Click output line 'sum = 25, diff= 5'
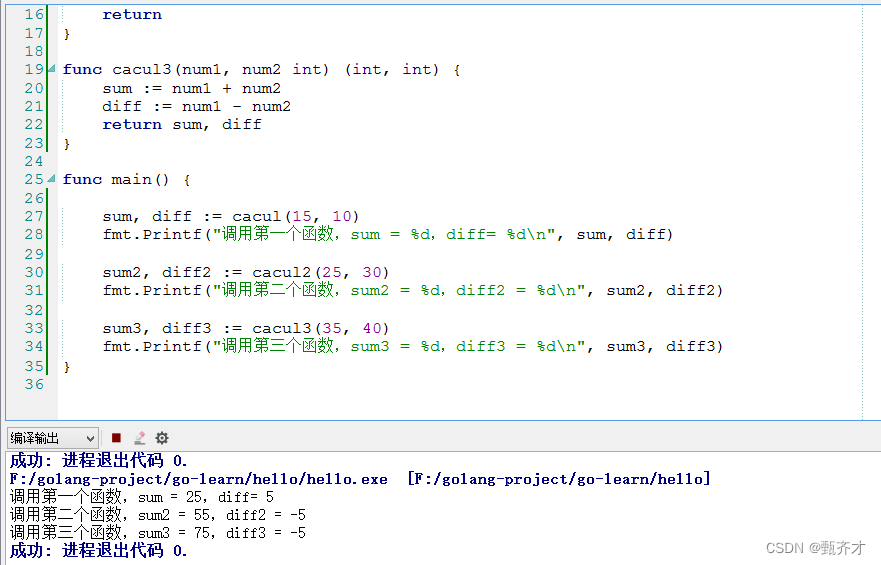881x565 pixels. pyautogui.click(x=142, y=496)
